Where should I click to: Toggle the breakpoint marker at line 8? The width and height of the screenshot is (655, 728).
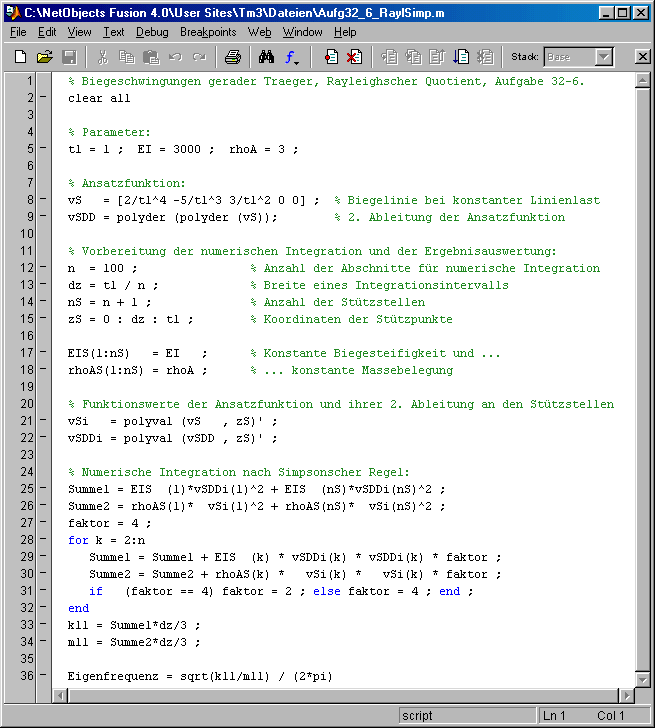coord(43,199)
